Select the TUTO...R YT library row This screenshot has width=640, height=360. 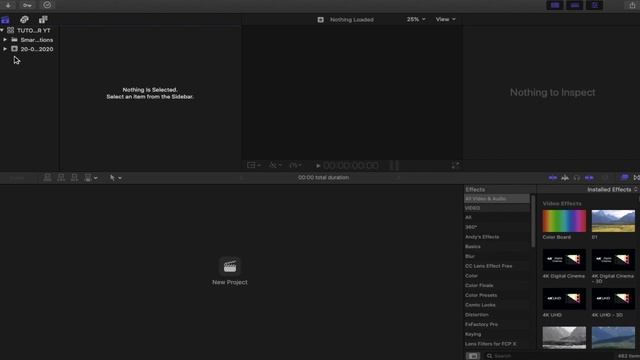29,30
